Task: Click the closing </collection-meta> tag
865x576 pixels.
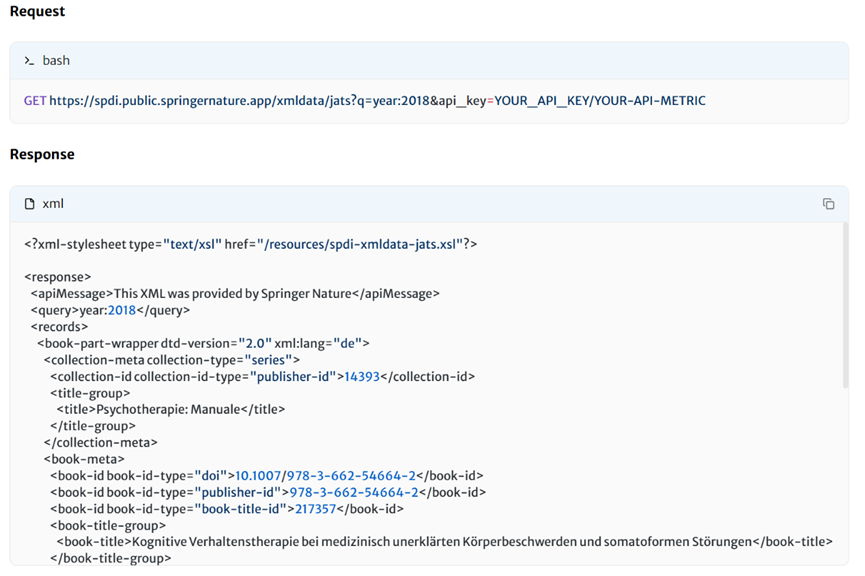Action: (100, 442)
